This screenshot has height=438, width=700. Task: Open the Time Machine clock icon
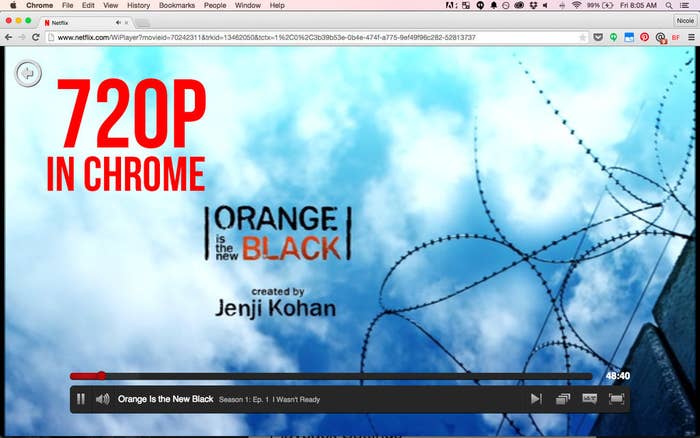[x=506, y=5]
